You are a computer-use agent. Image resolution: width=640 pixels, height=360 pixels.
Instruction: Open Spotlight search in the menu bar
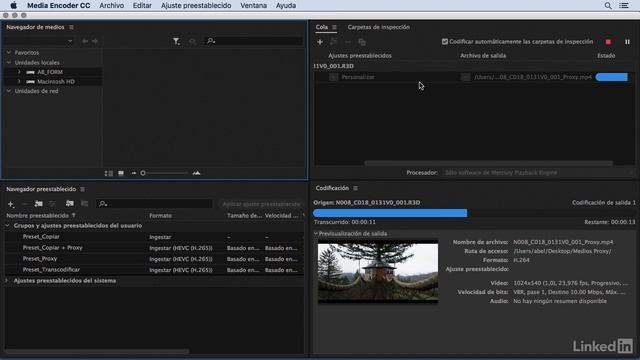(x=608, y=6)
